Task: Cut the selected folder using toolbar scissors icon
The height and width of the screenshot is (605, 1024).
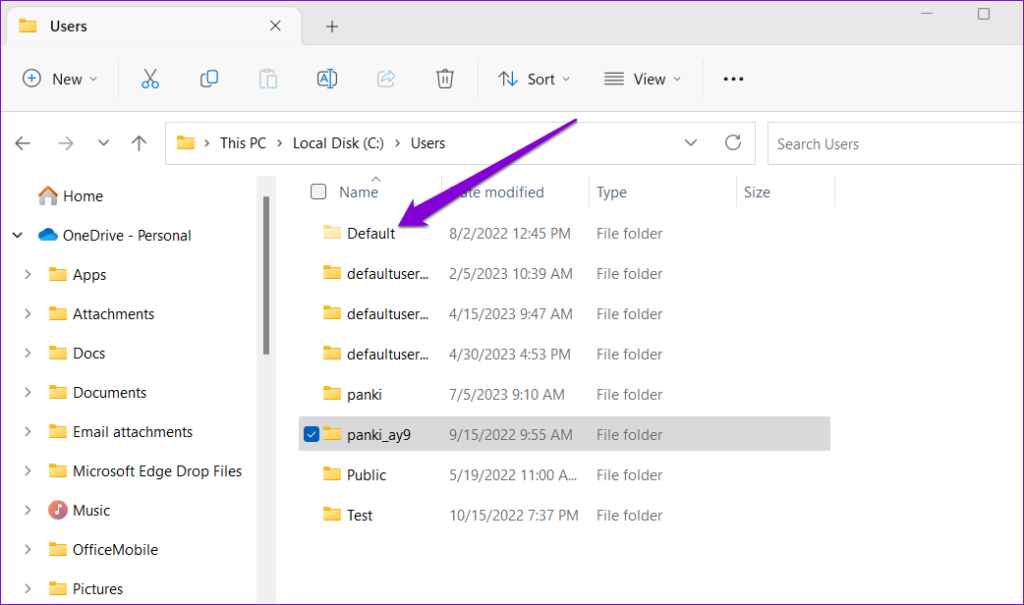Action: click(x=150, y=78)
